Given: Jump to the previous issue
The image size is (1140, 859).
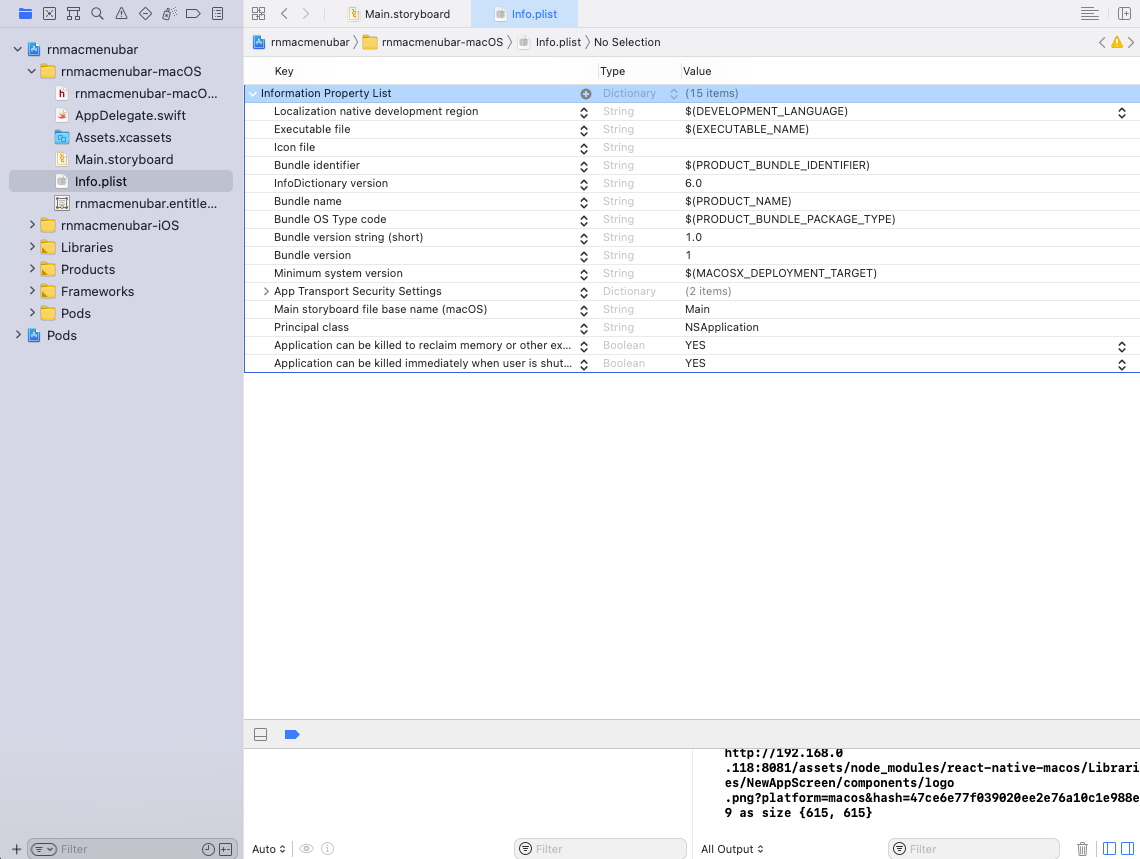Looking at the screenshot, I should pos(1102,42).
